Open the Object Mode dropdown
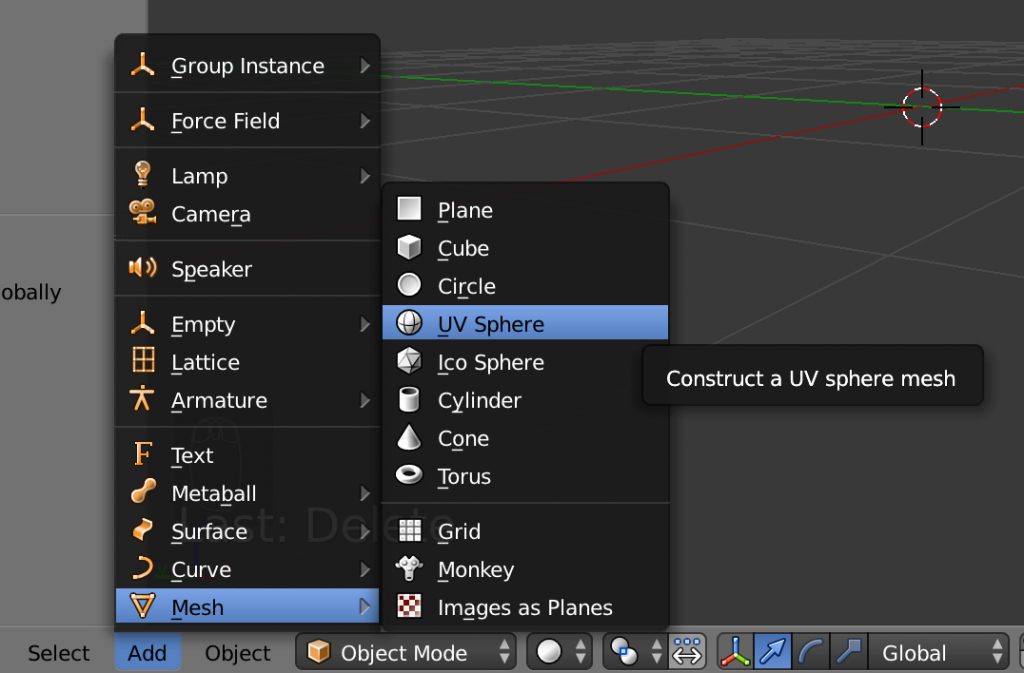1024x673 pixels. click(x=406, y=652)
